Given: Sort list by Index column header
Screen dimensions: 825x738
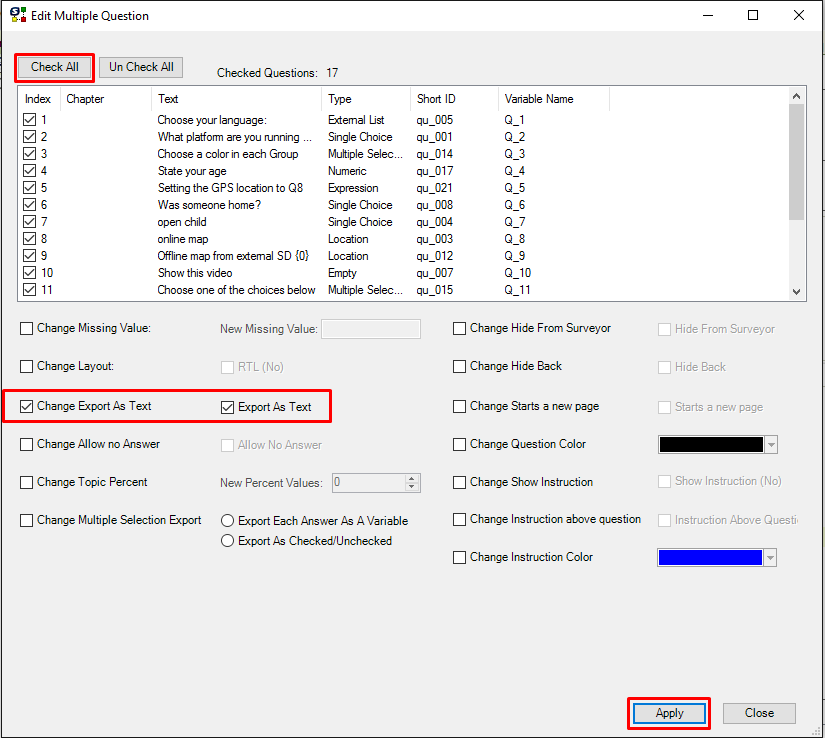Looking at the screenshot, I should (x=38, y=99).
